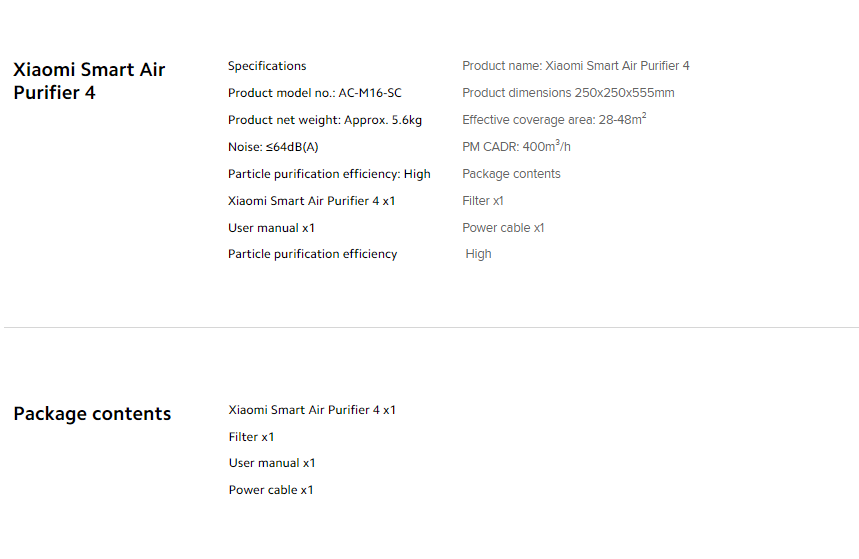Select the Product name text line
The width and height of the screenshot is (859, 559).
[575, 66]
